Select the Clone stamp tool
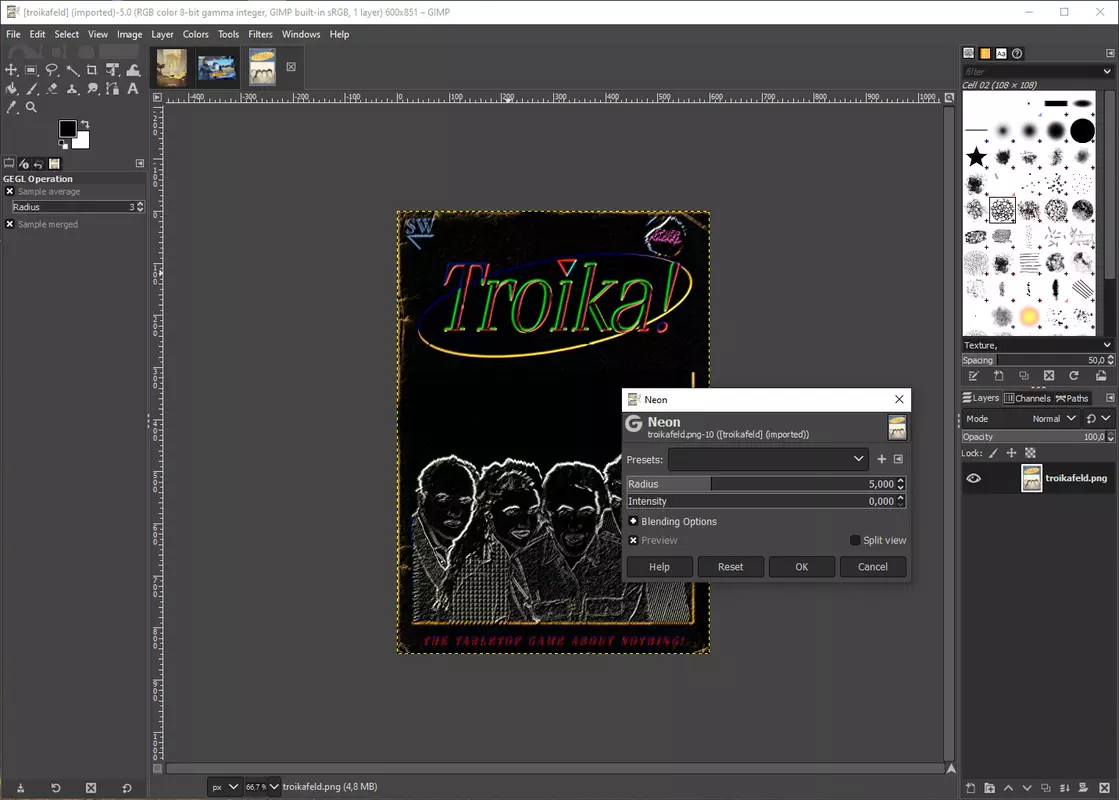1119x800 pixels. (x=72, y=88)
